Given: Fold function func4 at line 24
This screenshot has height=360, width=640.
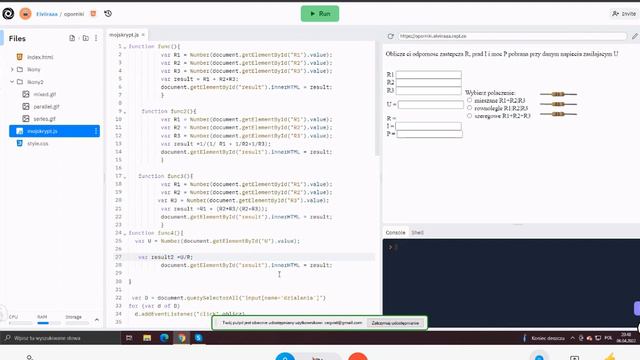Looking at the screenshot, I should [x=125, y=233].
